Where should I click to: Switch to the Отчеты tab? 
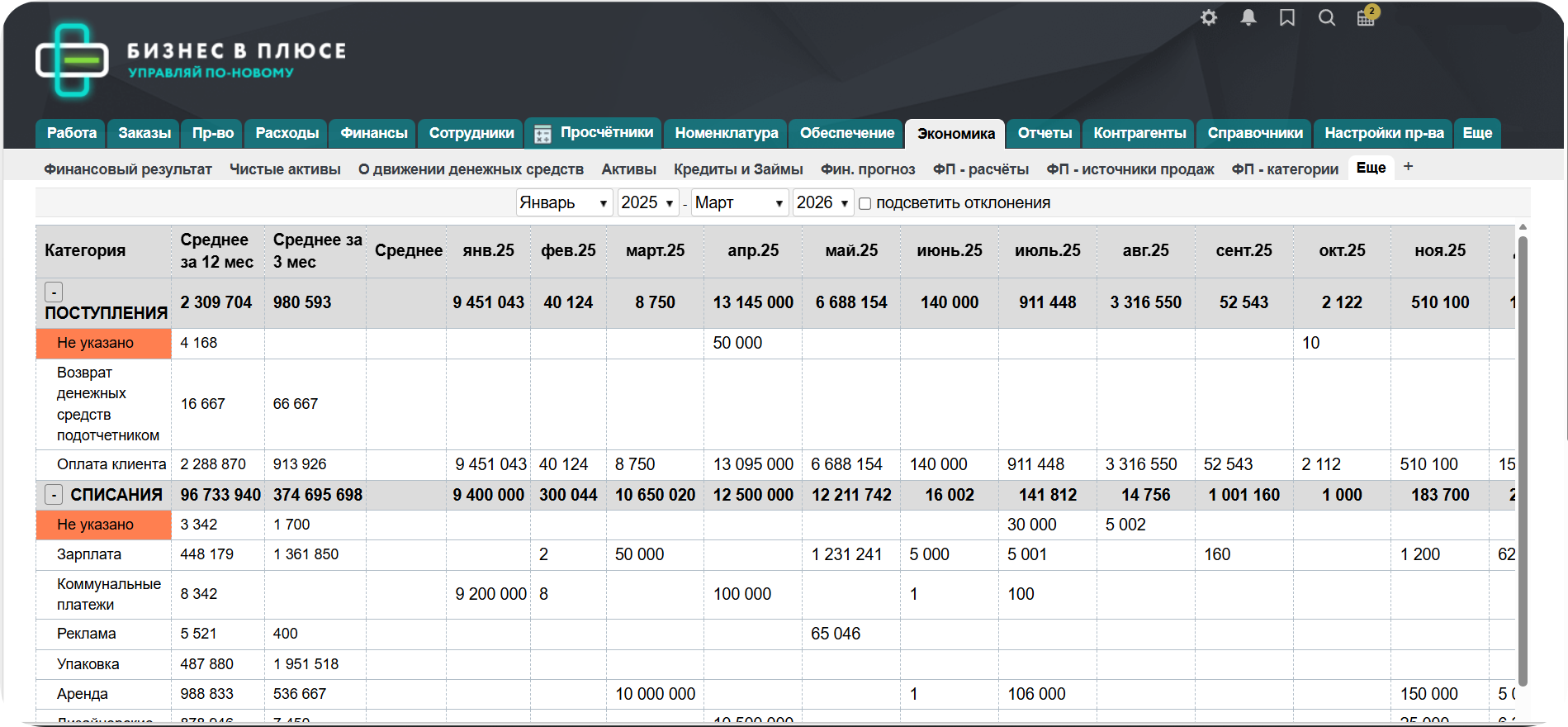click(x=1045, y=133)
